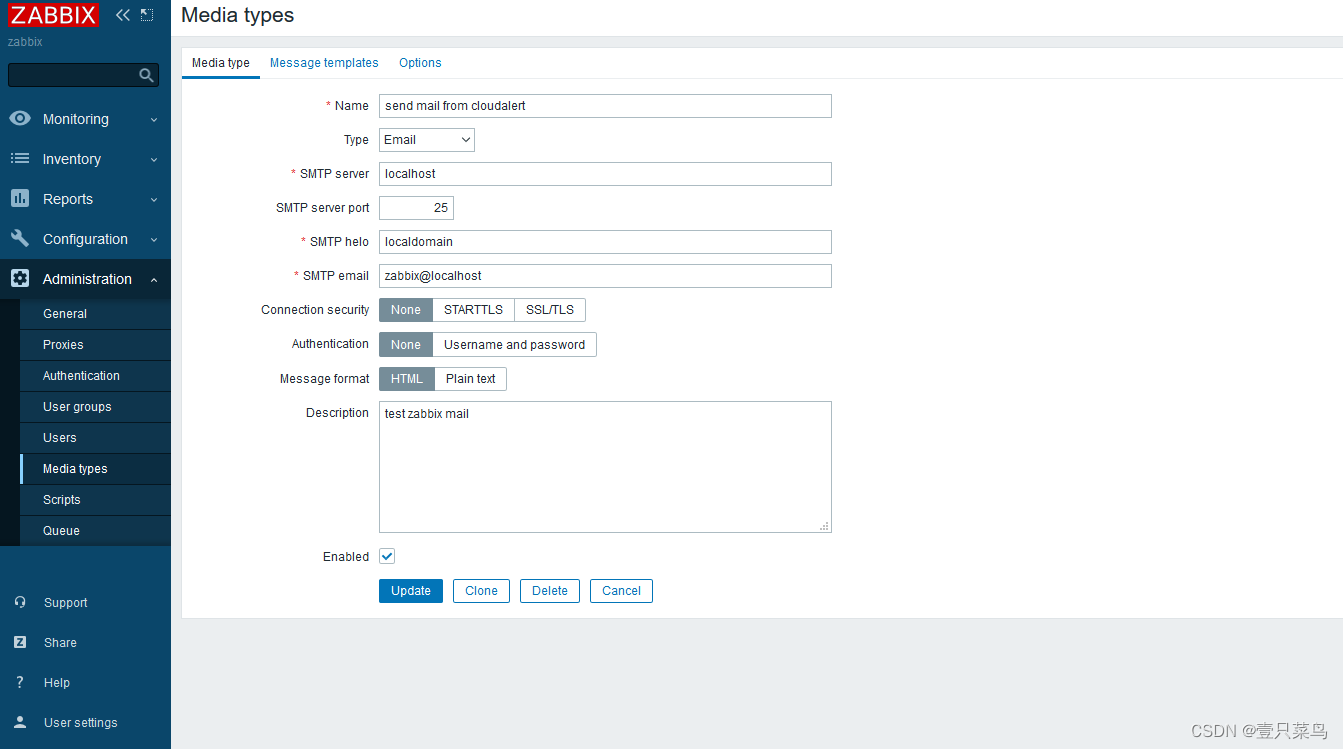
Task: Open the Type dropdown showing Email
Action: (x=427, y=140)
